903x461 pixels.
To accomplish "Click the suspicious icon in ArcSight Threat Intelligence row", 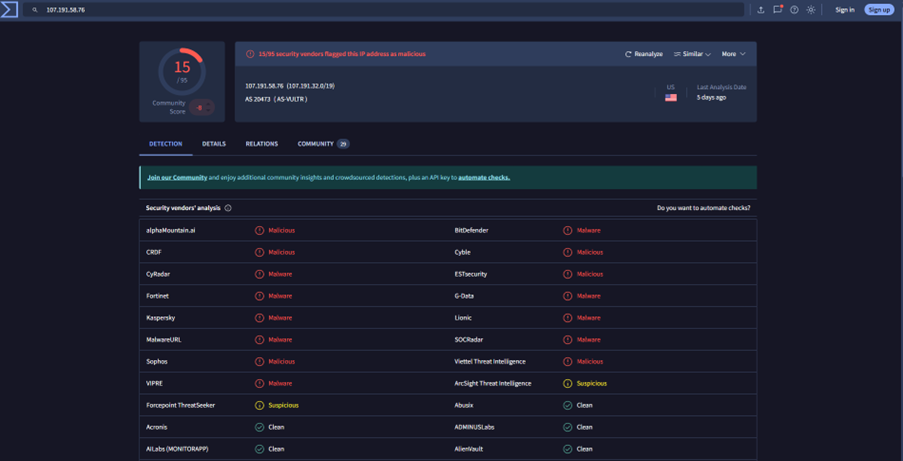I will coord(568,384).
